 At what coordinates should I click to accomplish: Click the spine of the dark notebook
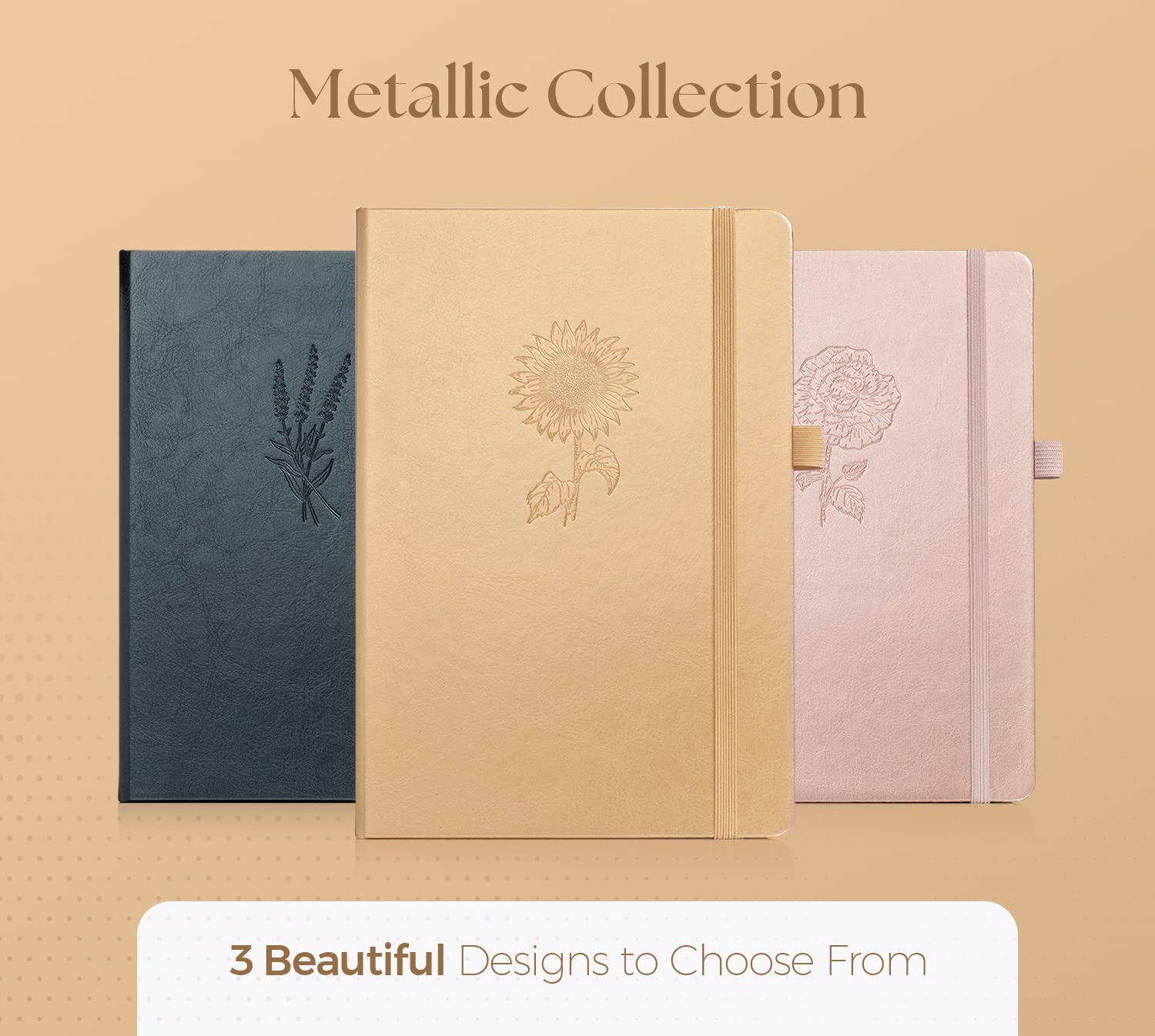coord(123,526)
